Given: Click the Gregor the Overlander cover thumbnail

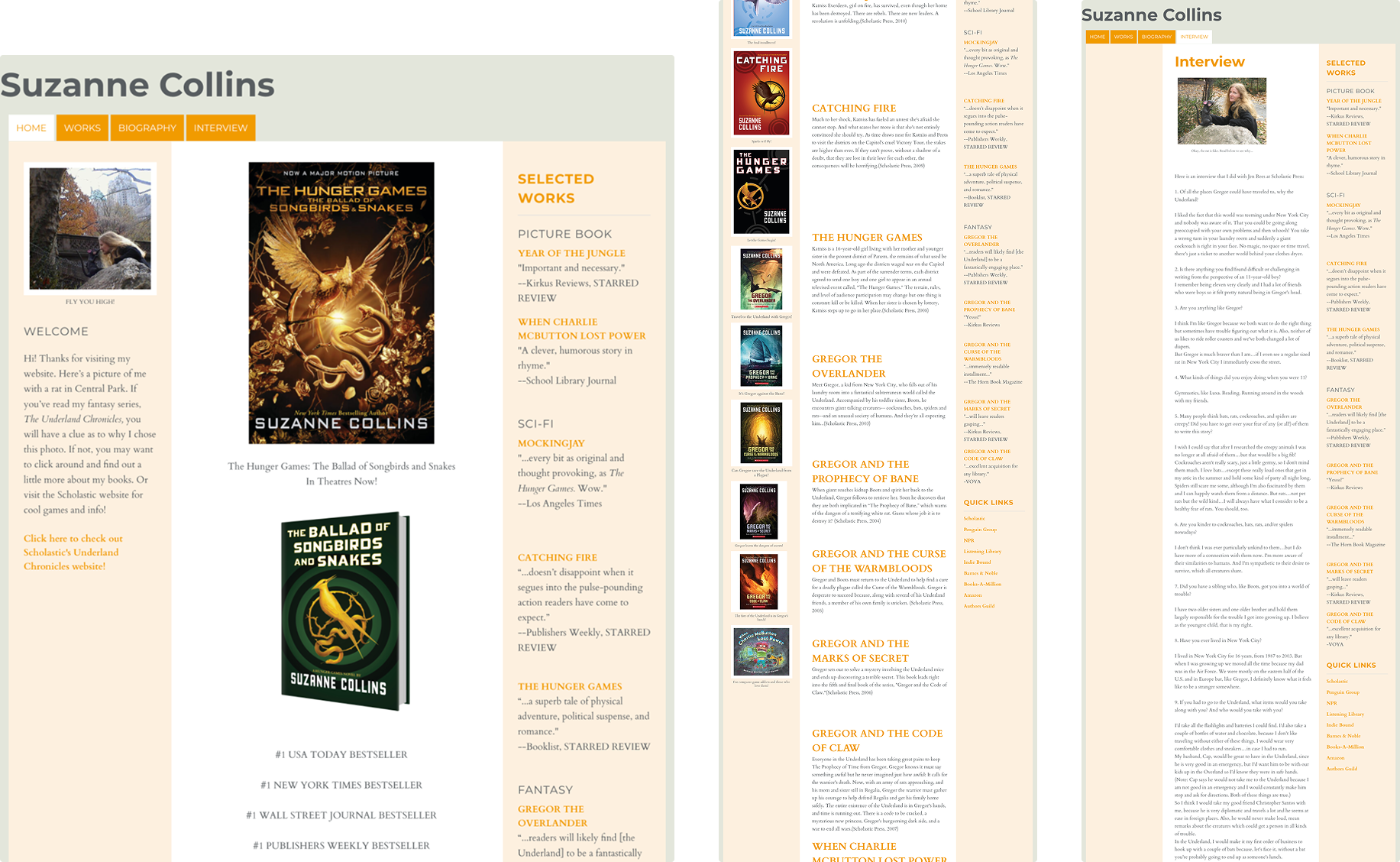Looking at the screenshot, I should [x=761, y=280].
